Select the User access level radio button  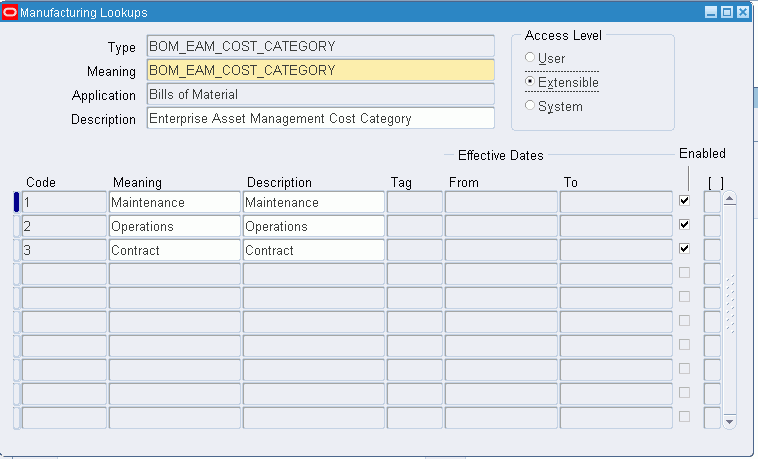point(530,58)
